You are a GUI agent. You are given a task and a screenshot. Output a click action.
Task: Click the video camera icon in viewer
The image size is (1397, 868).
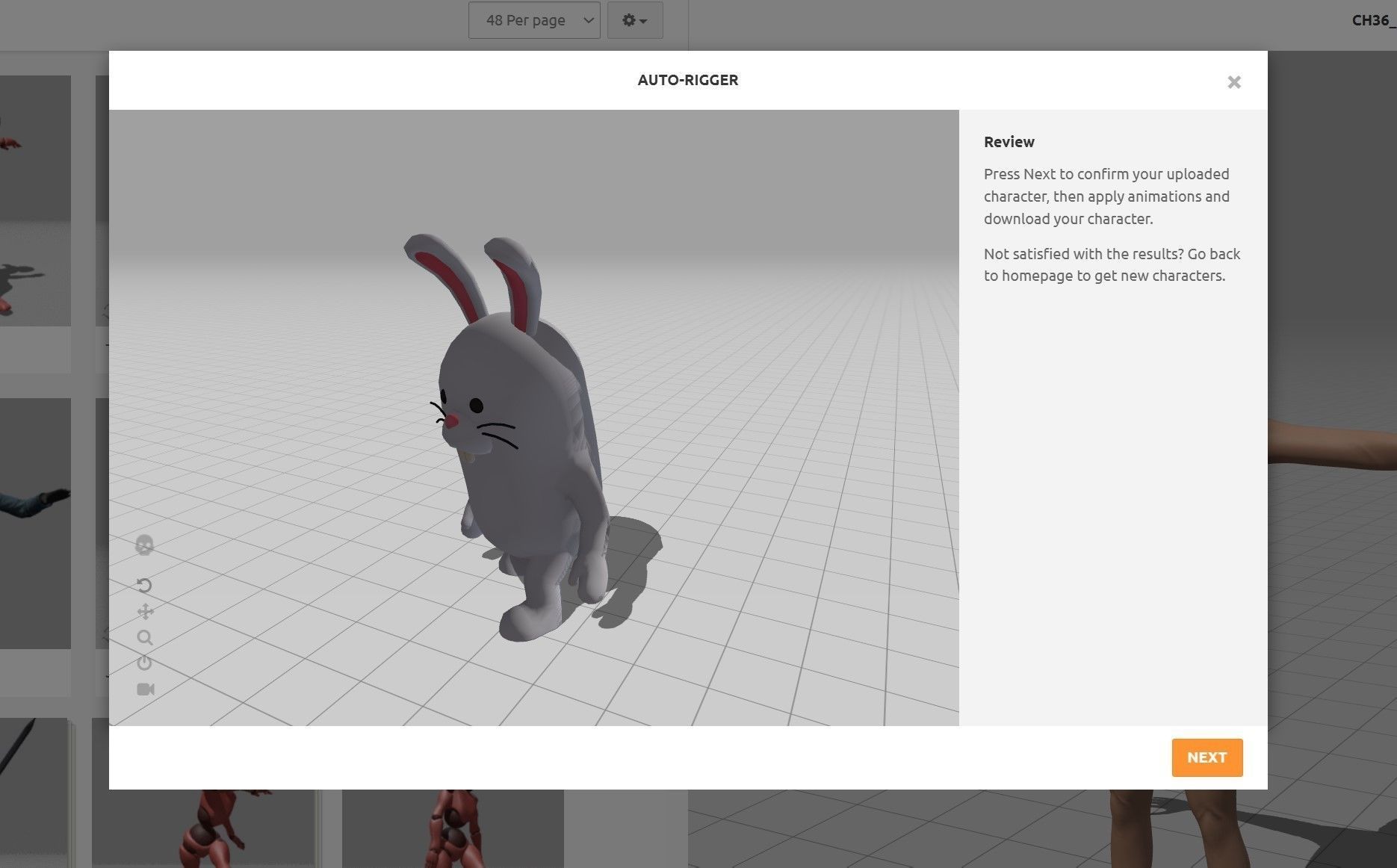click(146, 689)
